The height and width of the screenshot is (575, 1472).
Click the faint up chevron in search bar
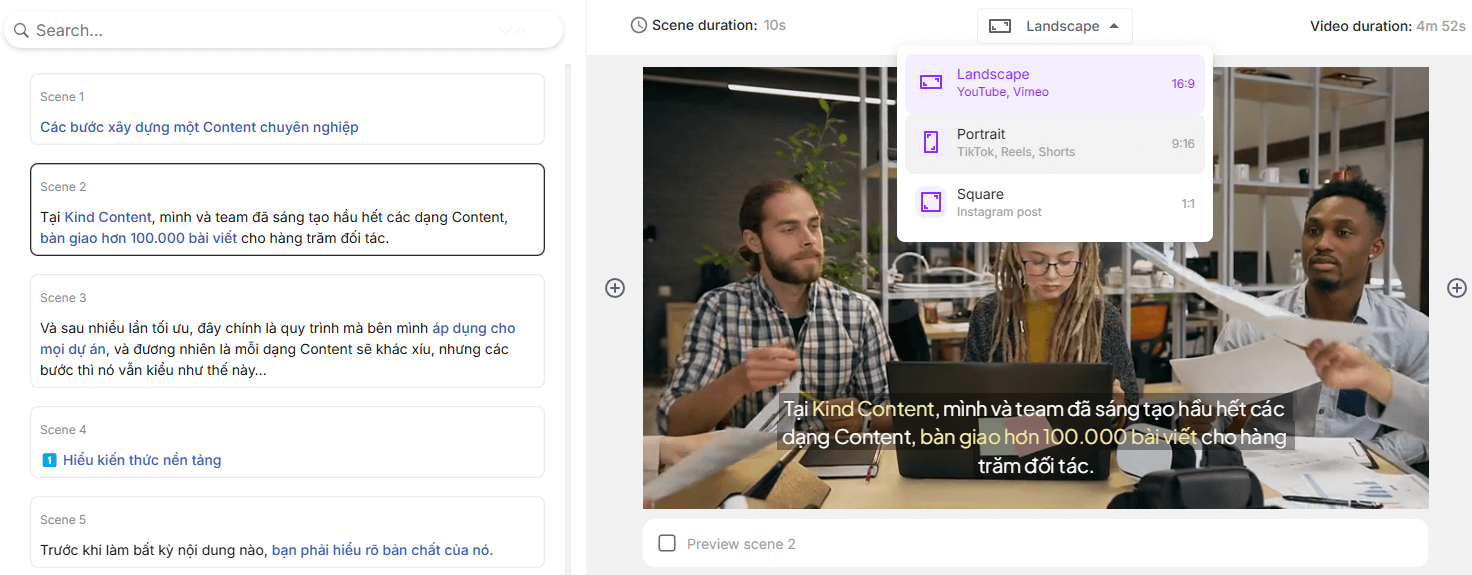click(521, 31)
